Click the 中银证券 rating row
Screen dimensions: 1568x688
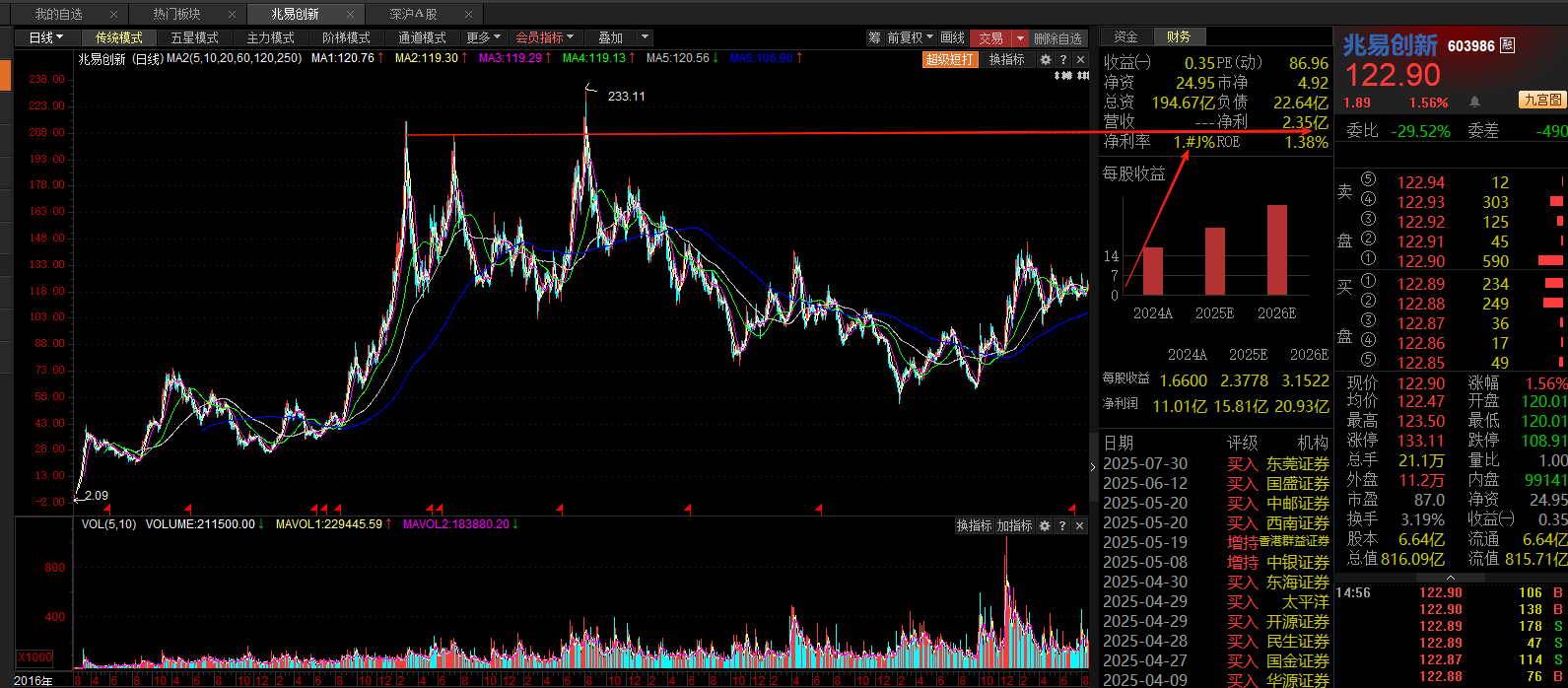coord(1216,562)
